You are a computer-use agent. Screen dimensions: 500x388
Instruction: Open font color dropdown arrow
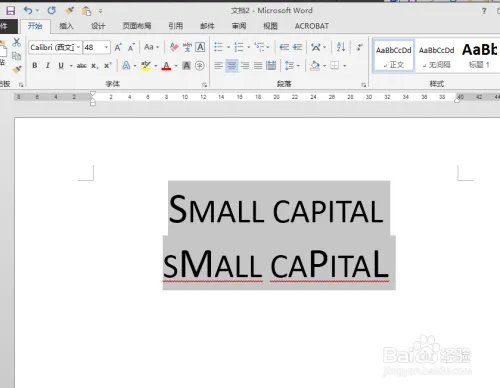(176, 66)
